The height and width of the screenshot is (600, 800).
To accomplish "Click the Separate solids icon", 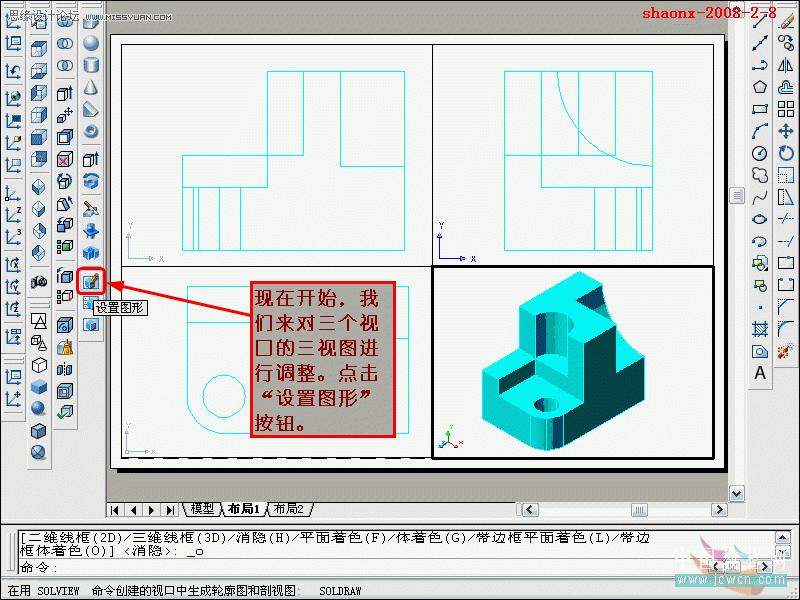I will [x=65, y=369].
